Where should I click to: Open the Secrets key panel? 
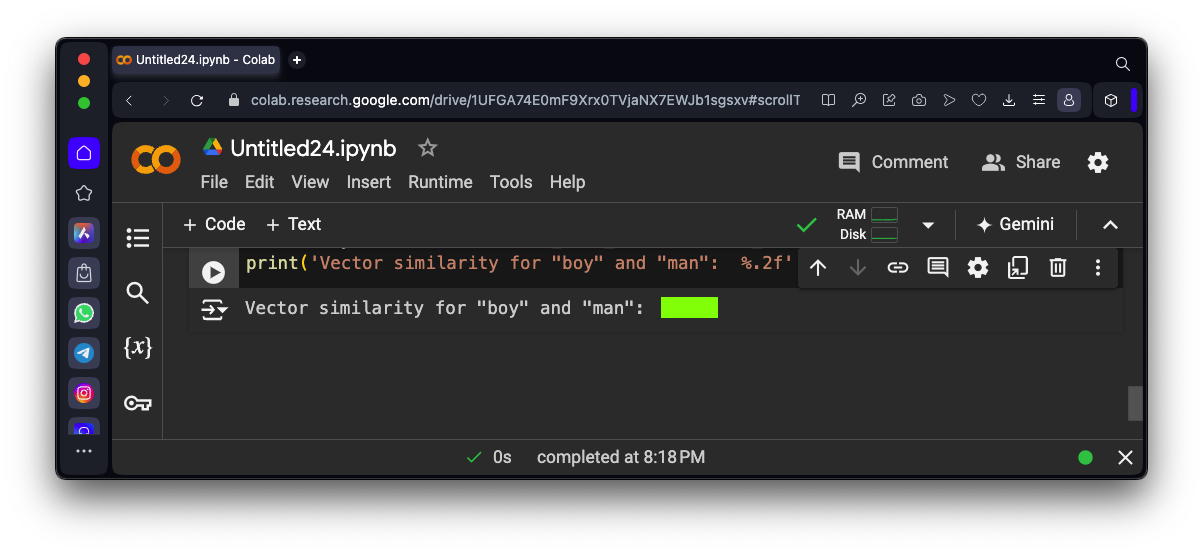pos(138,403)
